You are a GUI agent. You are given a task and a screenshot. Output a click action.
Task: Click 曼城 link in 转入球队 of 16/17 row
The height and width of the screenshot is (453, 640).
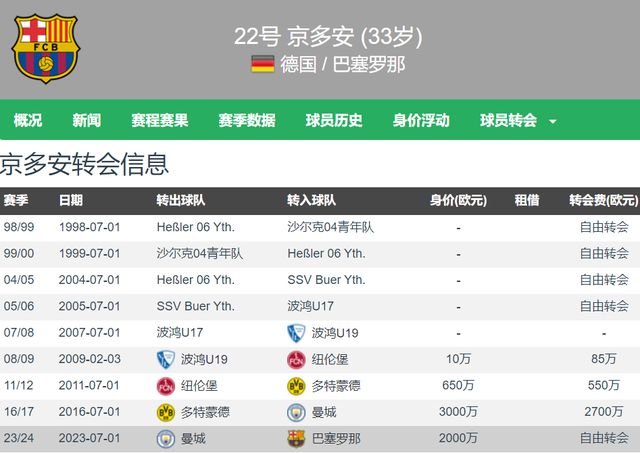click(324, 412)
